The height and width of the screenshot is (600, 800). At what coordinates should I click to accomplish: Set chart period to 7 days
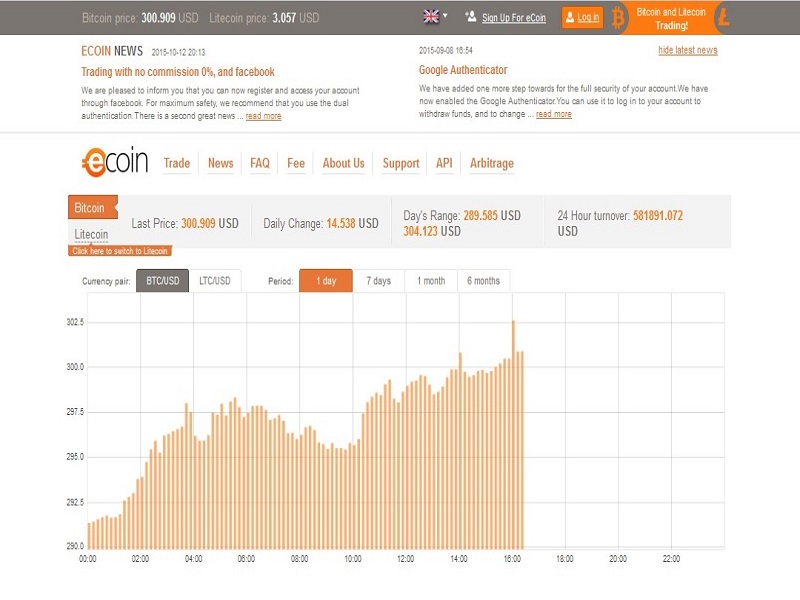378,281
